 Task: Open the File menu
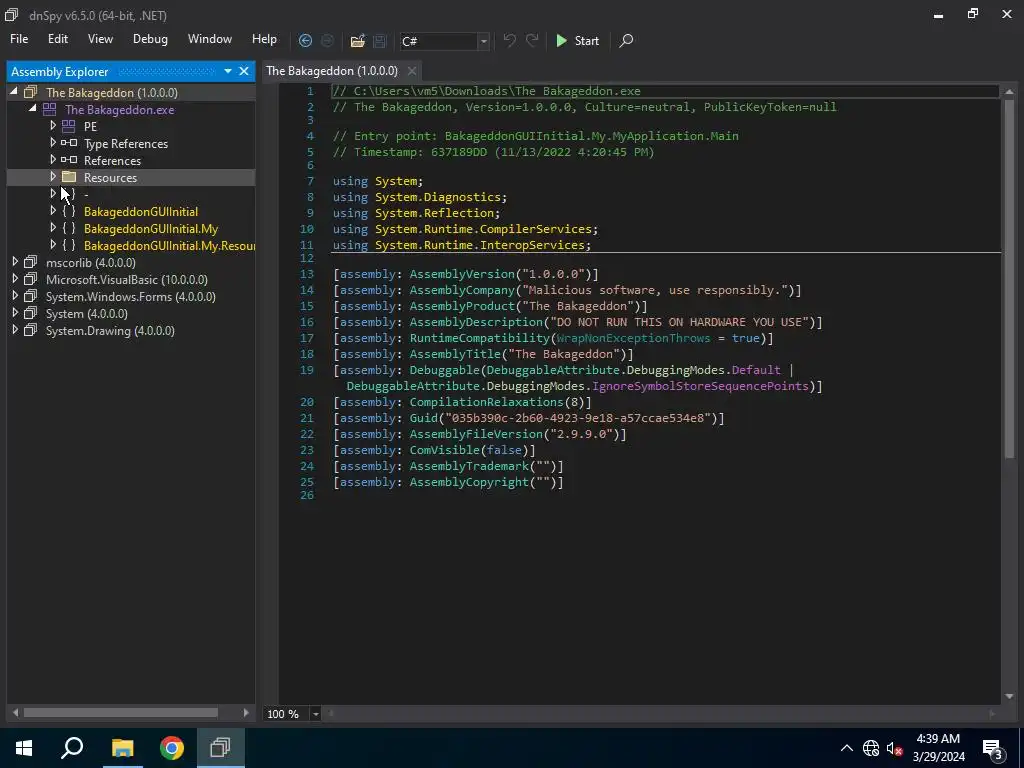[19, 39]
